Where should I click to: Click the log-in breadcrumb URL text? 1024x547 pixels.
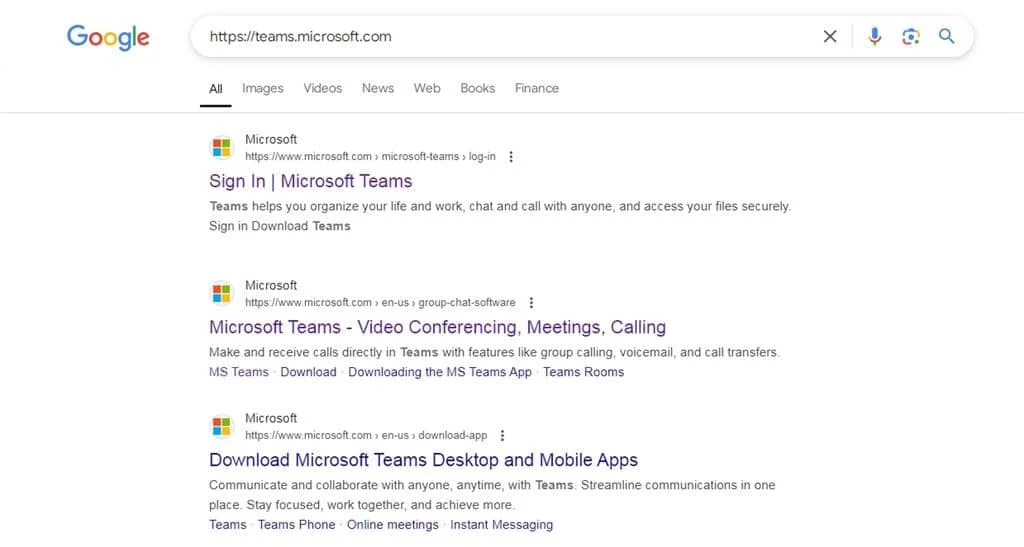point(370,157)
